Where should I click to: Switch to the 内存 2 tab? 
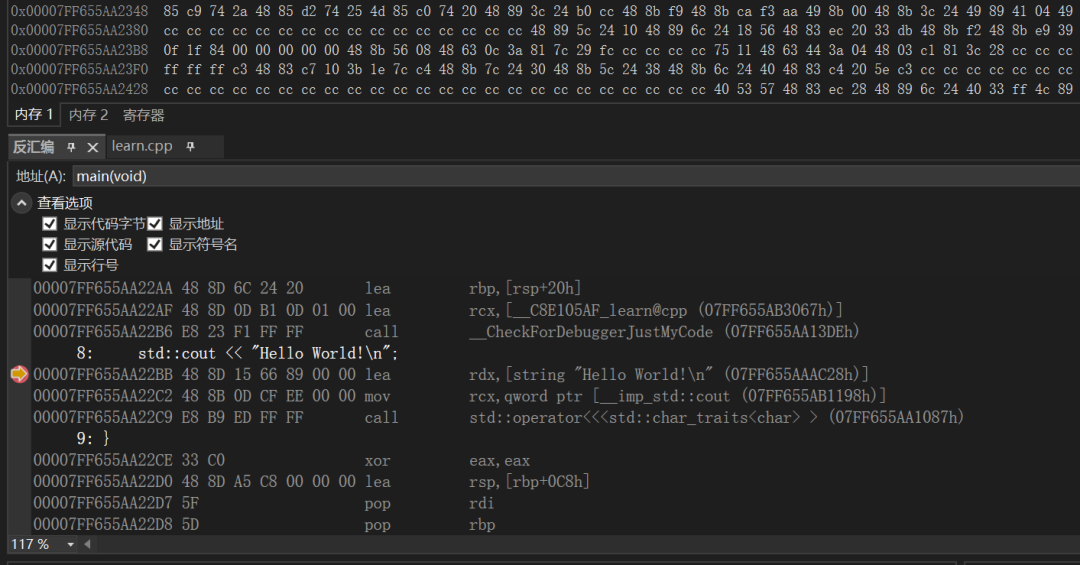tap(88, 115)
